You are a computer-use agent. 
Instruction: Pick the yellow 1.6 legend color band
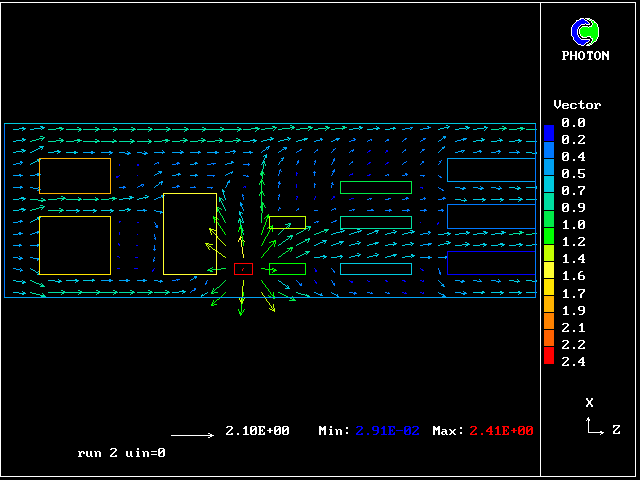[549, 273]
